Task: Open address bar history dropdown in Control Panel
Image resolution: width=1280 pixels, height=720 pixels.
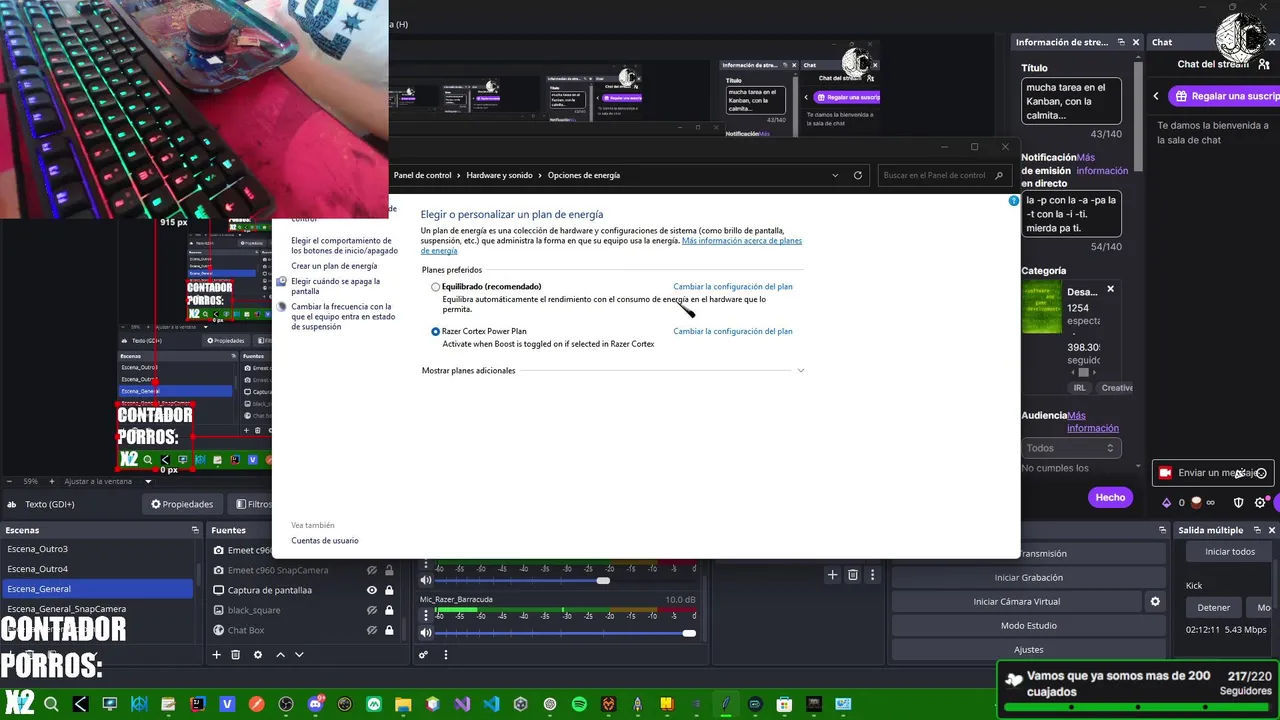Action: [835, 175]
